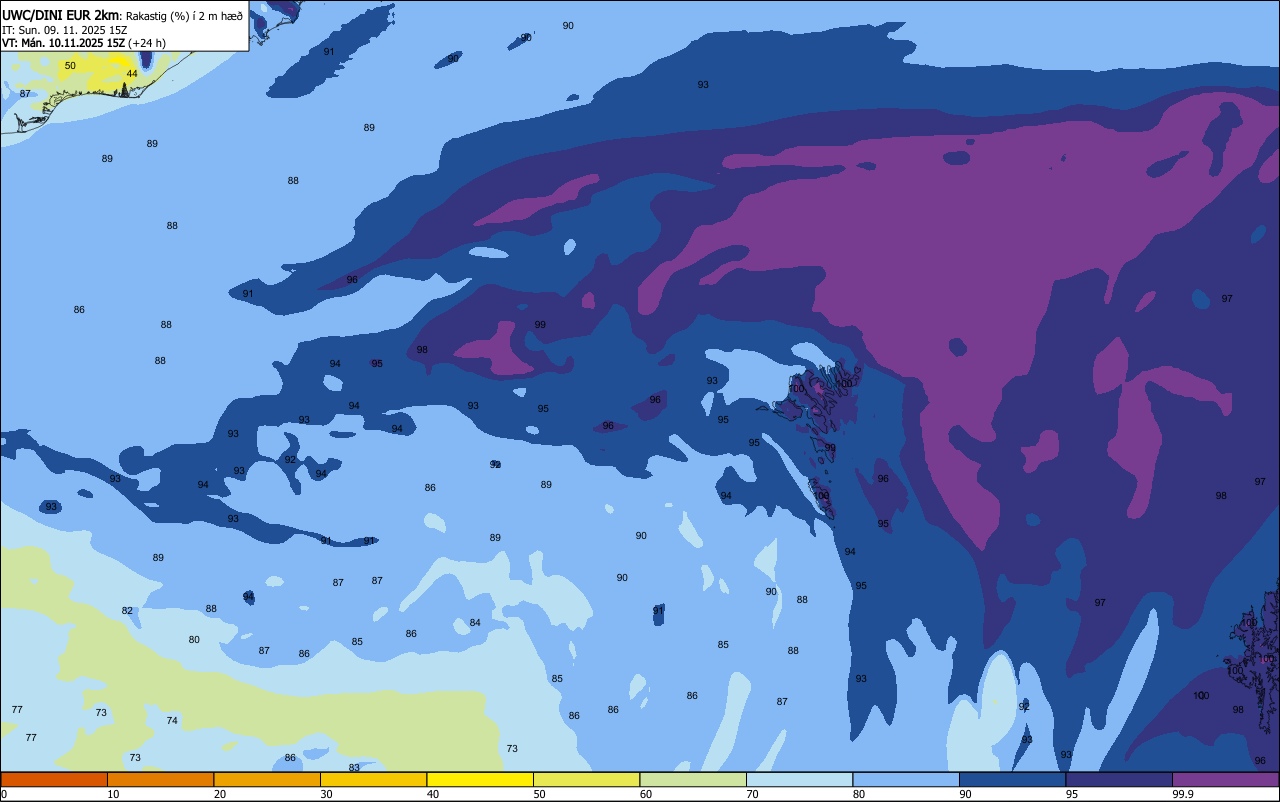Viewport: 1280px width, 802px height.
Task: Click the dark orange 0–10 legend color segment
Action: (x=54, y=780)
